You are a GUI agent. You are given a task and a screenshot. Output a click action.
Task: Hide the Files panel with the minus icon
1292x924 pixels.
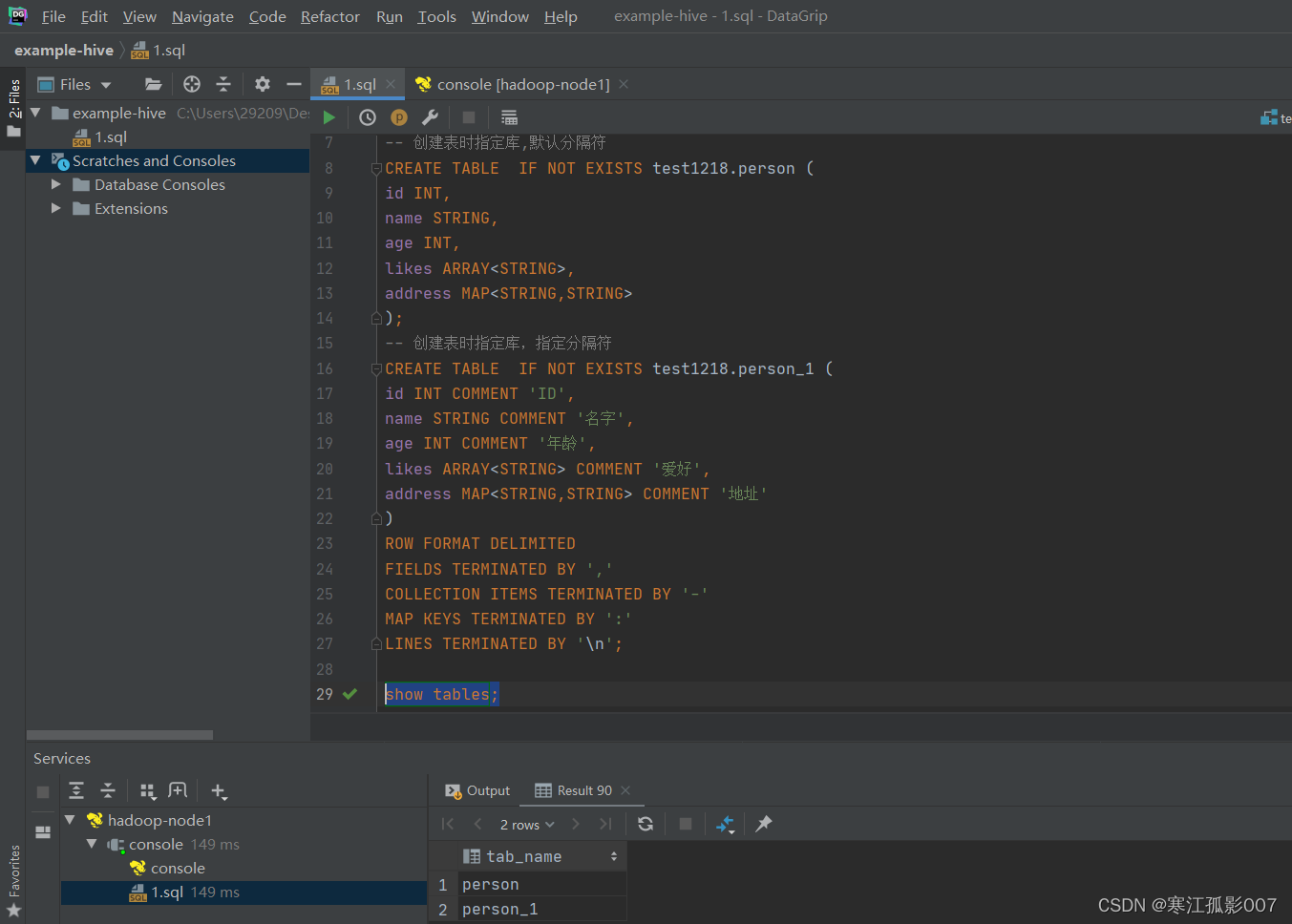[294, 84]
